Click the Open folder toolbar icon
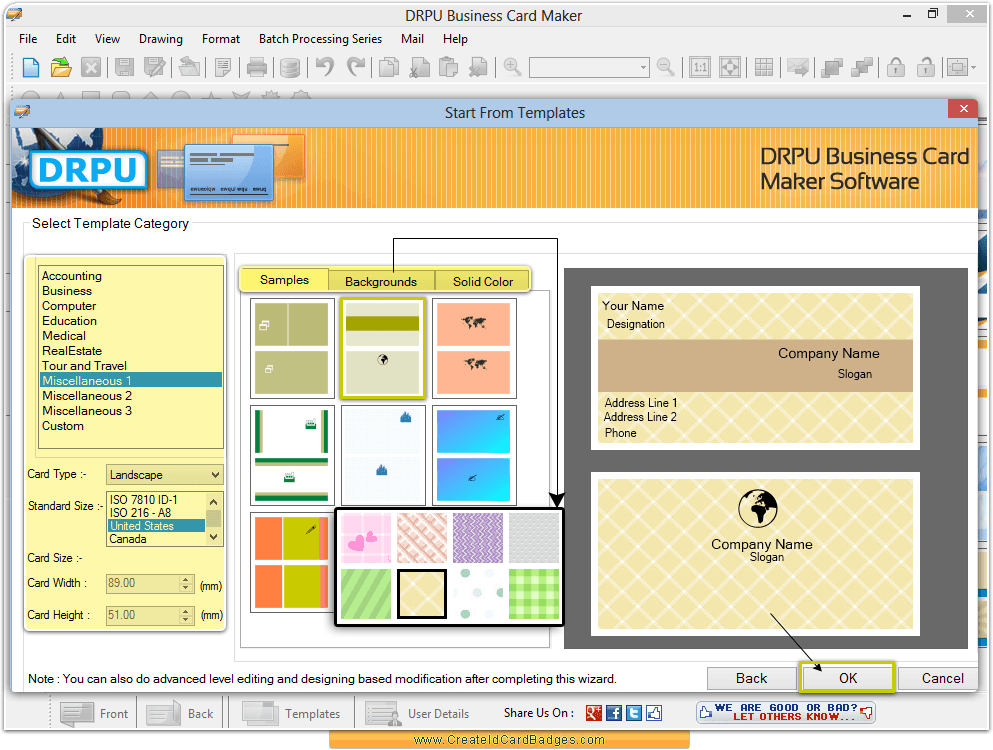 point(61,67)
